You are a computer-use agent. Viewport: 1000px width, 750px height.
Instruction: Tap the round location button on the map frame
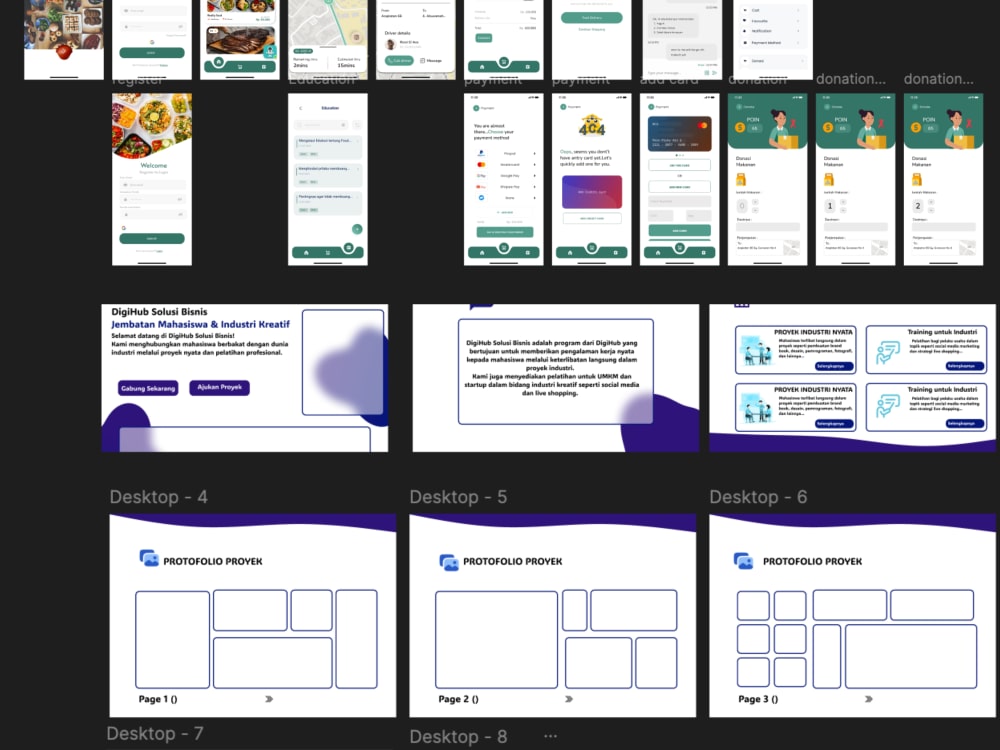tap(356, 37)
